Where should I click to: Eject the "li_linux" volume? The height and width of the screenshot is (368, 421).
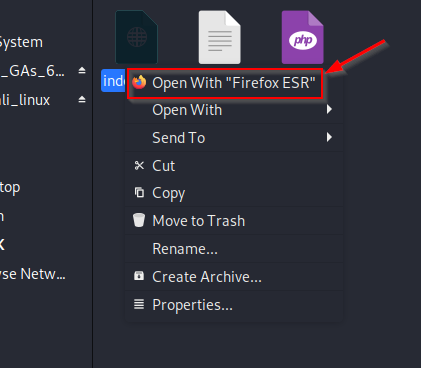tap(82, 99)
